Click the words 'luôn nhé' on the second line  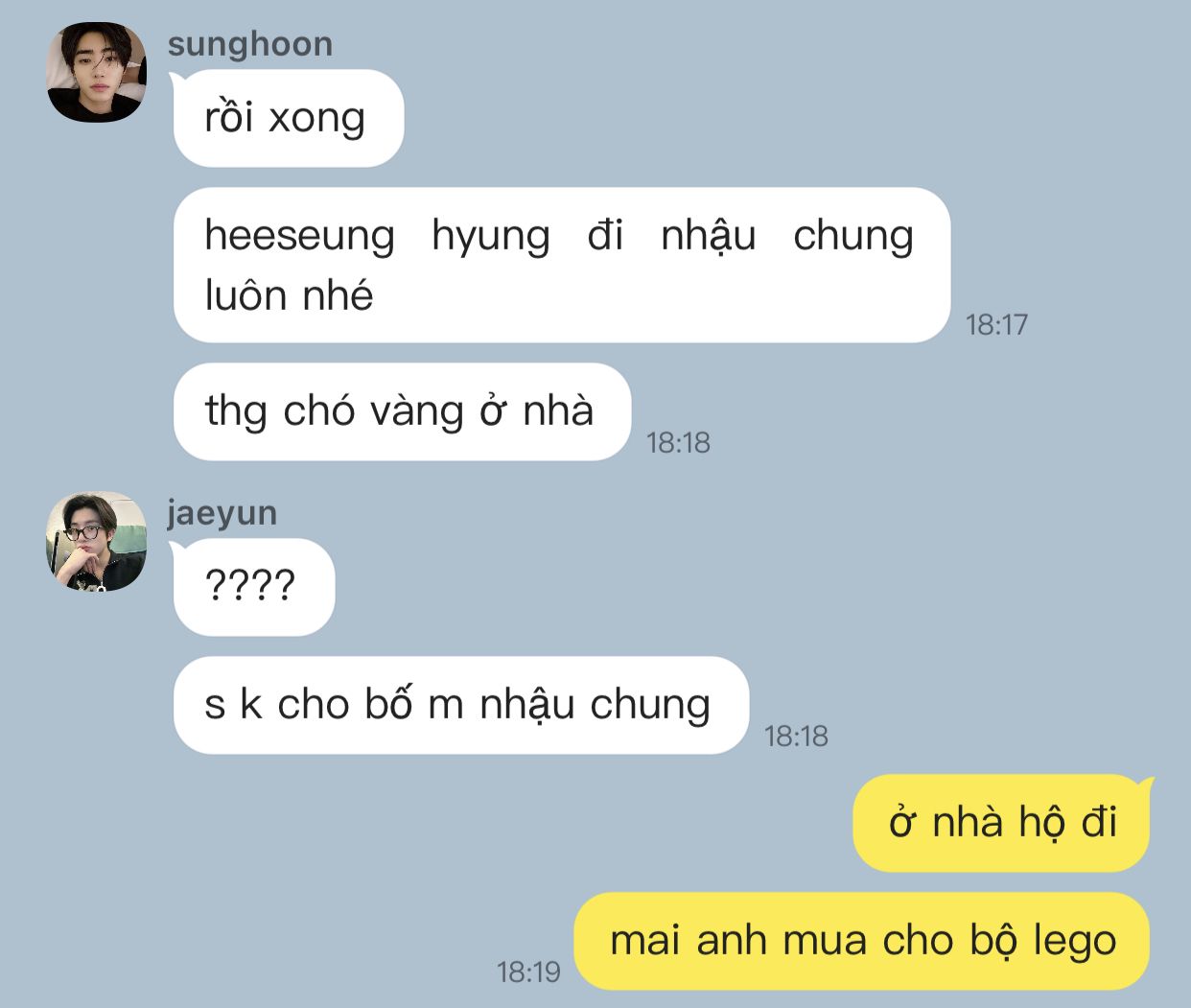[x=289, y=295]
